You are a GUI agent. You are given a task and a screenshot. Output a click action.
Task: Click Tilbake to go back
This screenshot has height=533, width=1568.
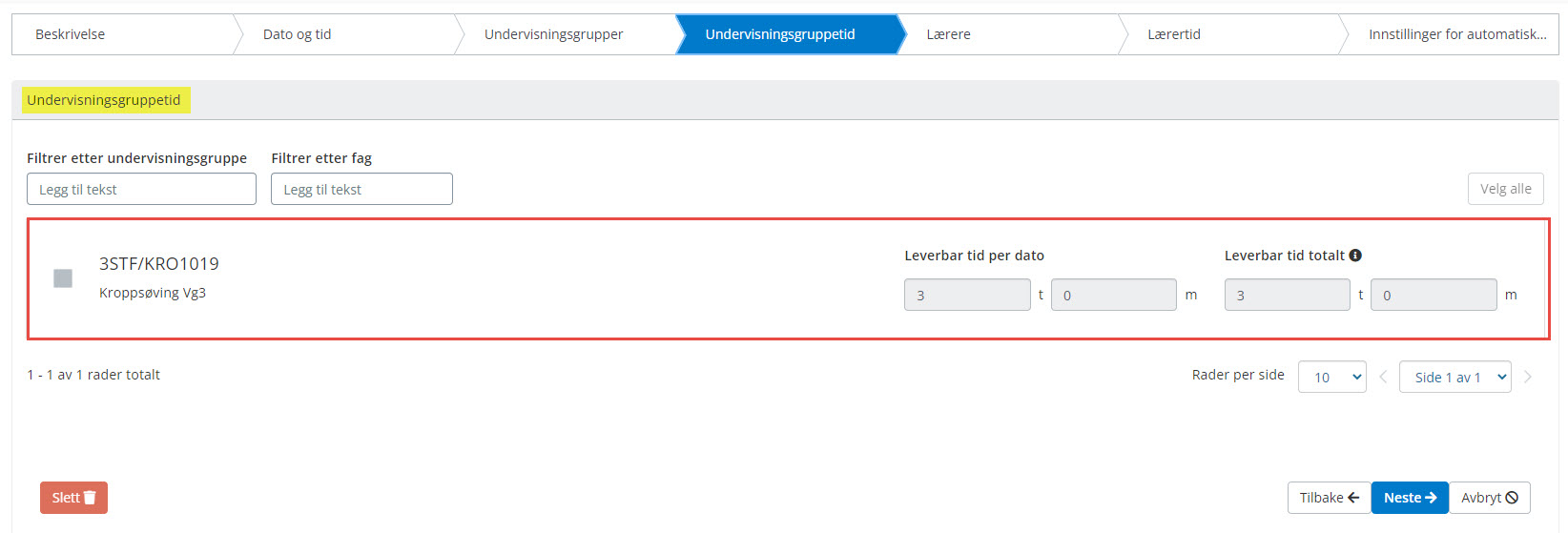point(1329,498)
